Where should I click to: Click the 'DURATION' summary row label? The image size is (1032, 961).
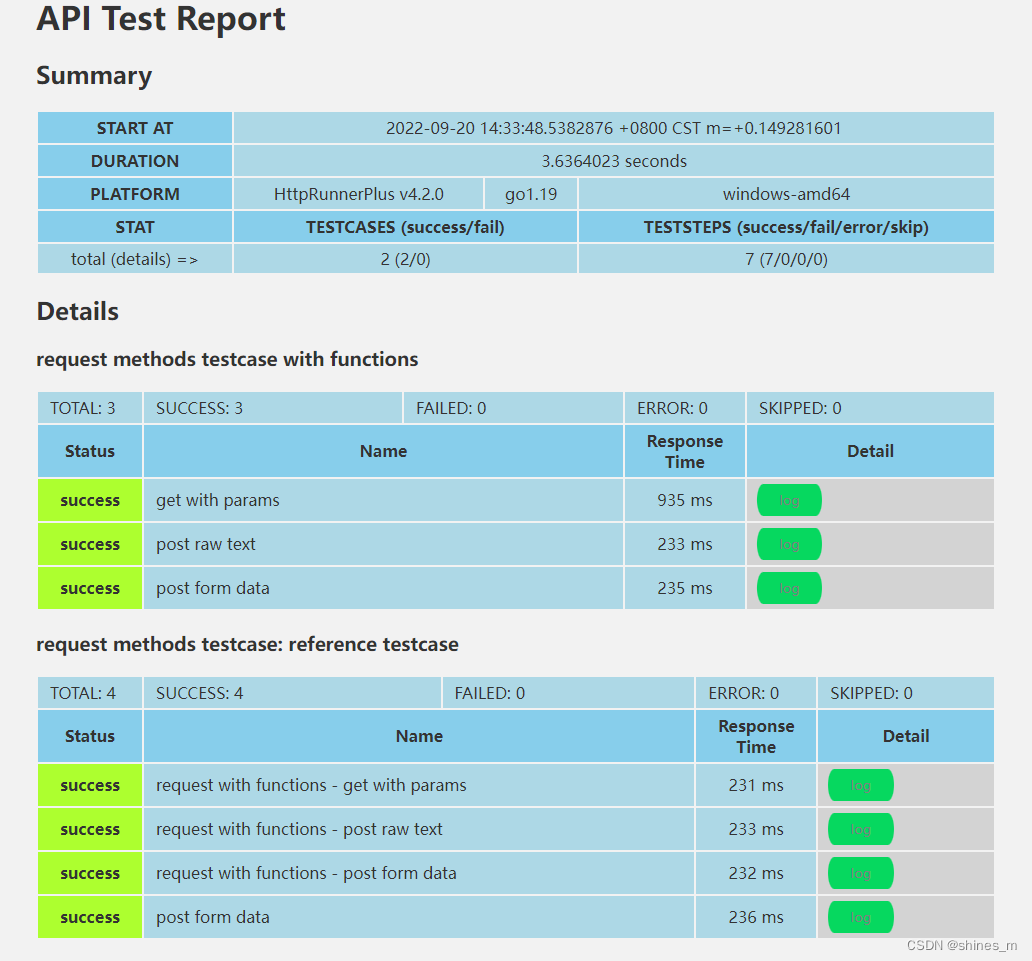pos(134,161)
